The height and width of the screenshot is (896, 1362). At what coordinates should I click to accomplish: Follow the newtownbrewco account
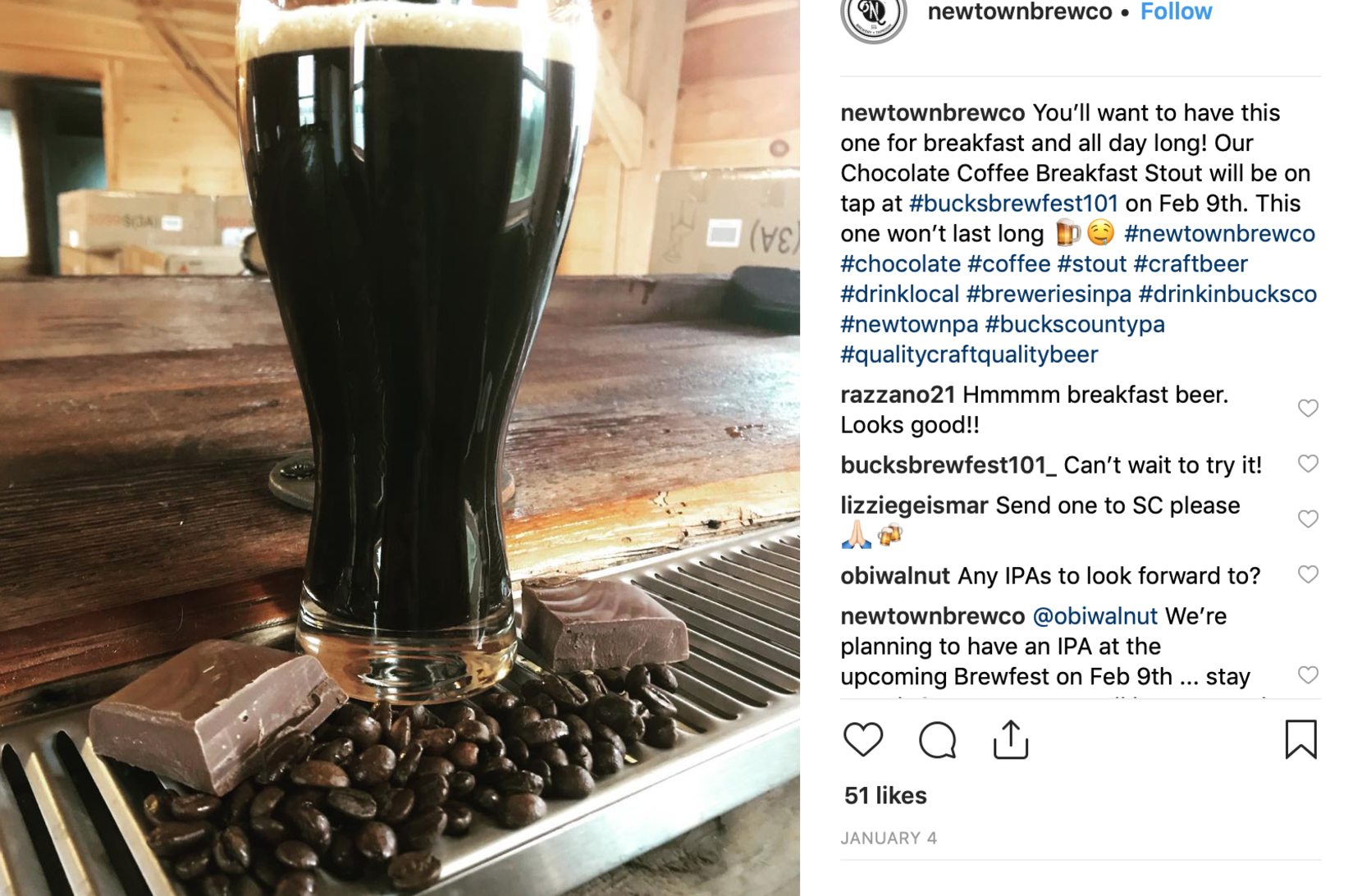point(1176,12)
